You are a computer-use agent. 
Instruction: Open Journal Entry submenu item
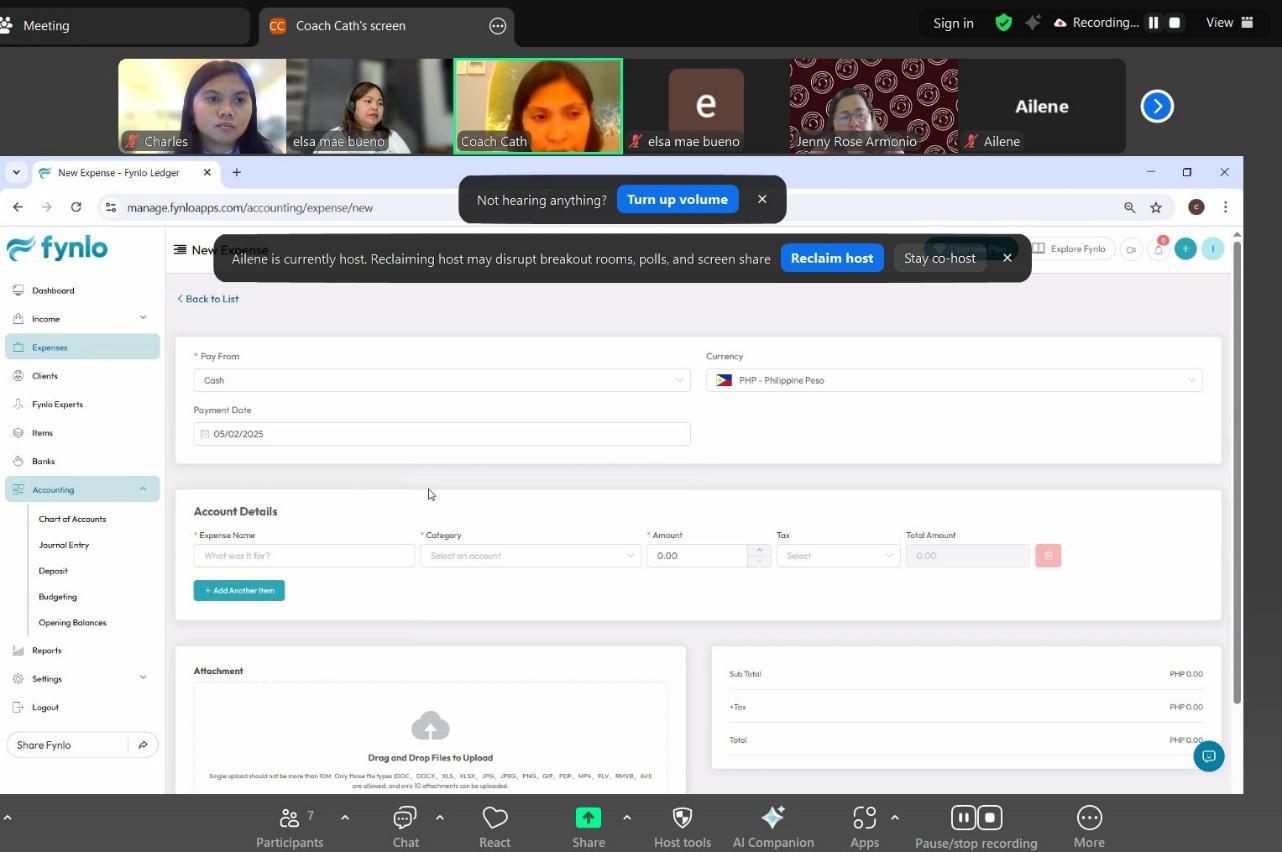click(64, 545)
